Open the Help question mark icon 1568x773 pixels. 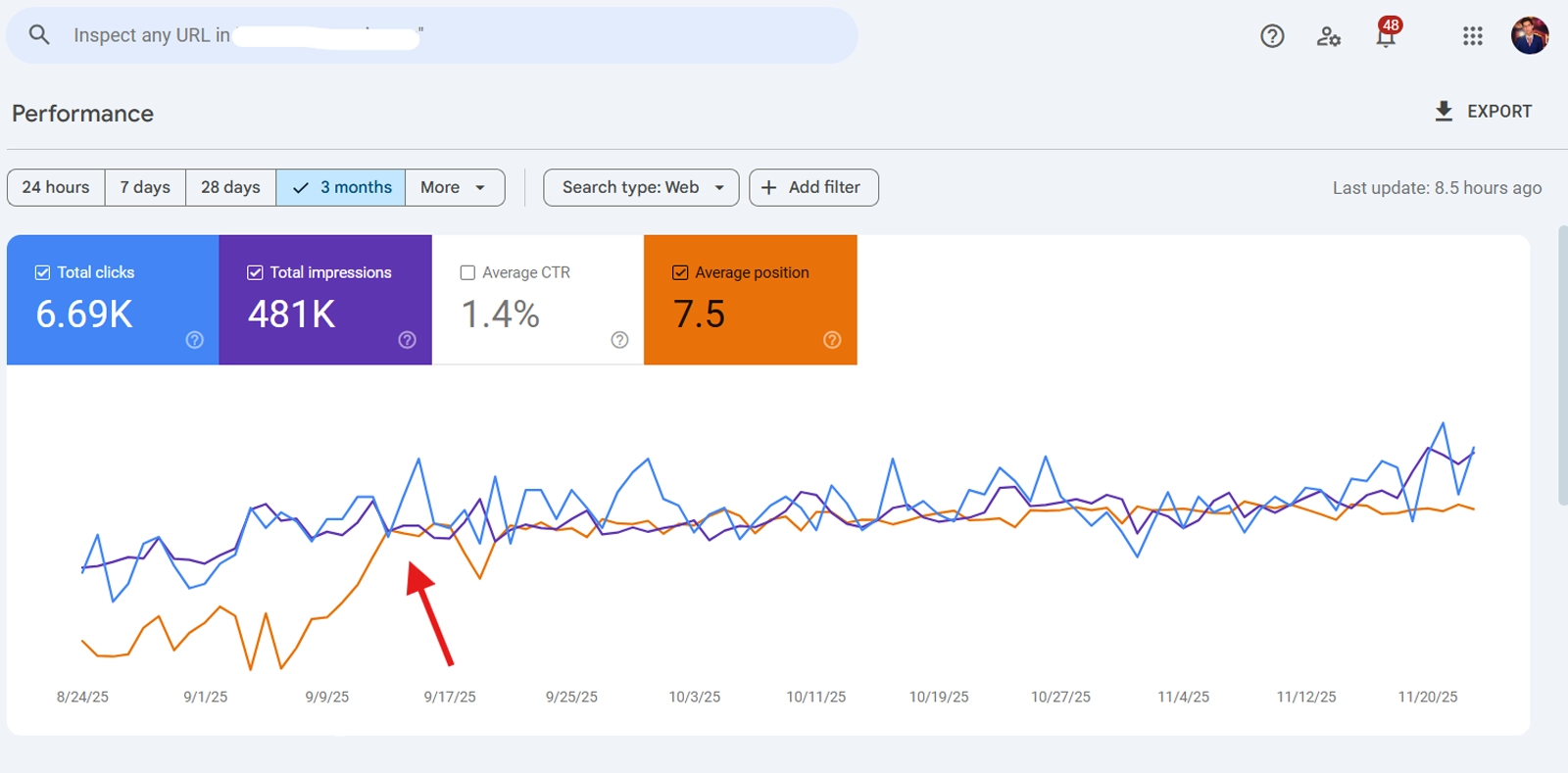pos(1272,36)
